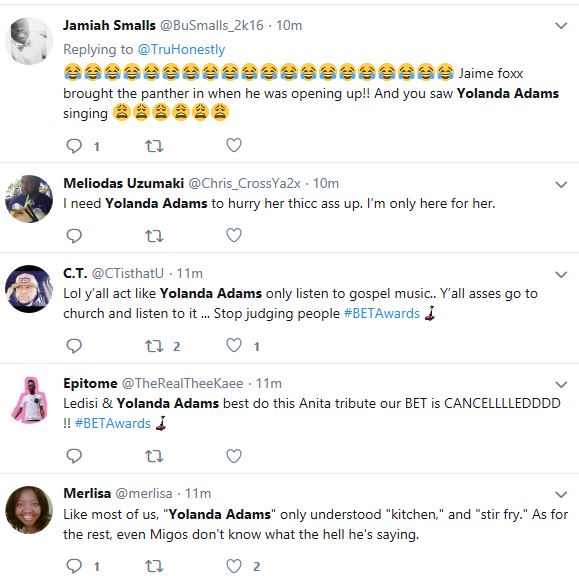The image size is (579, 576).
Task: Like Jamiah Smalls' tweet
Action: [x=234, y=145]
